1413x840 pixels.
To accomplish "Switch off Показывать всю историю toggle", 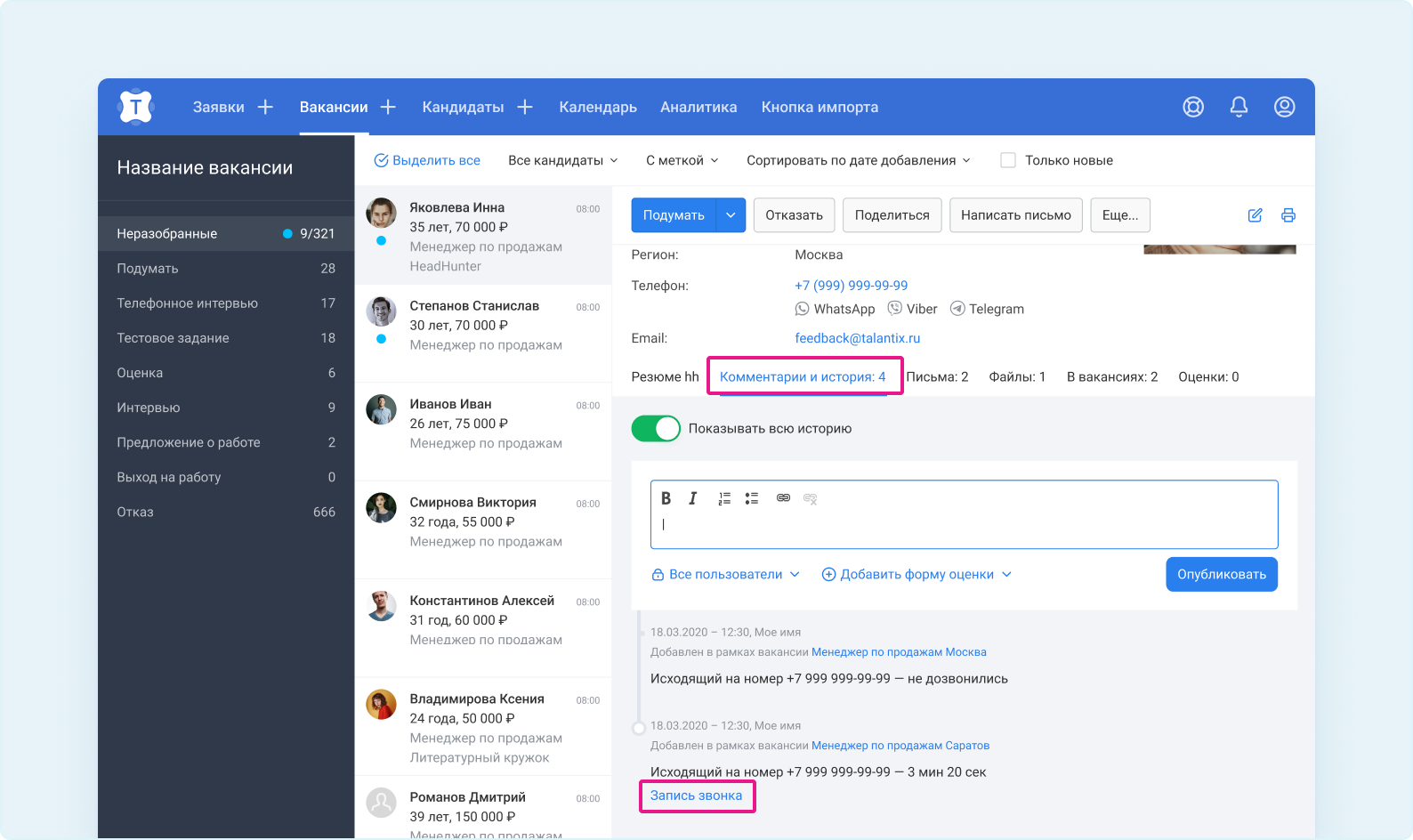I will click(x=656, y=429).
